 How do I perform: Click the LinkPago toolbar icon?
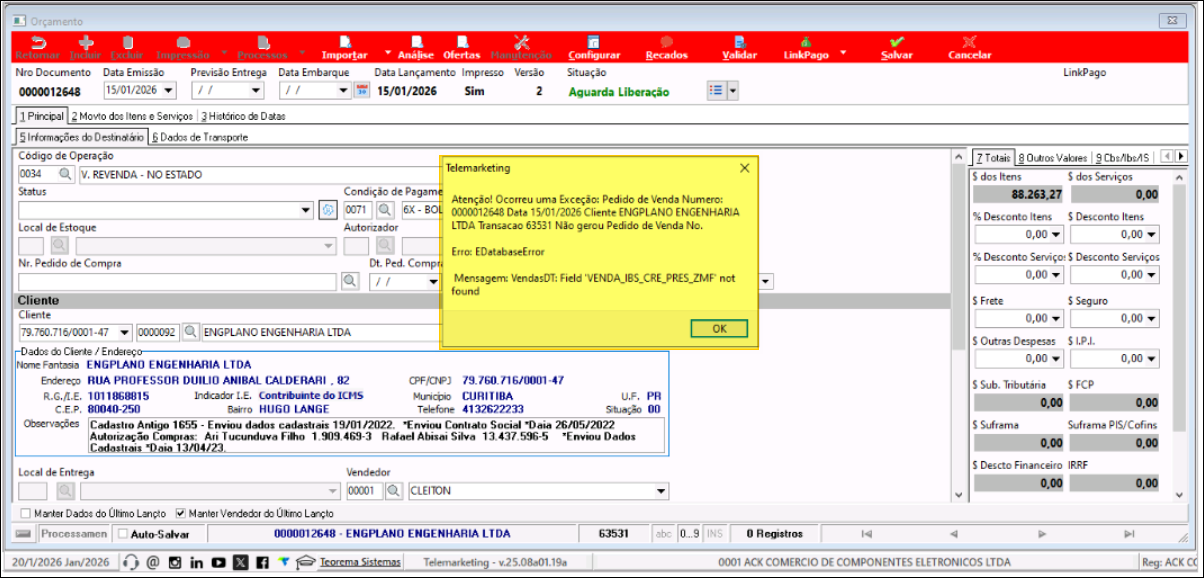pyautogui.click(x=806, y=47)
